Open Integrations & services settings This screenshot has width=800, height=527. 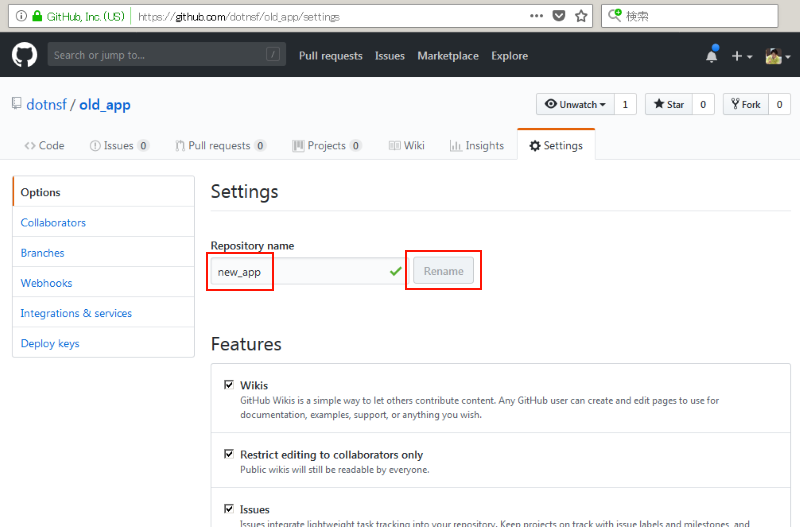click(104, 313)
